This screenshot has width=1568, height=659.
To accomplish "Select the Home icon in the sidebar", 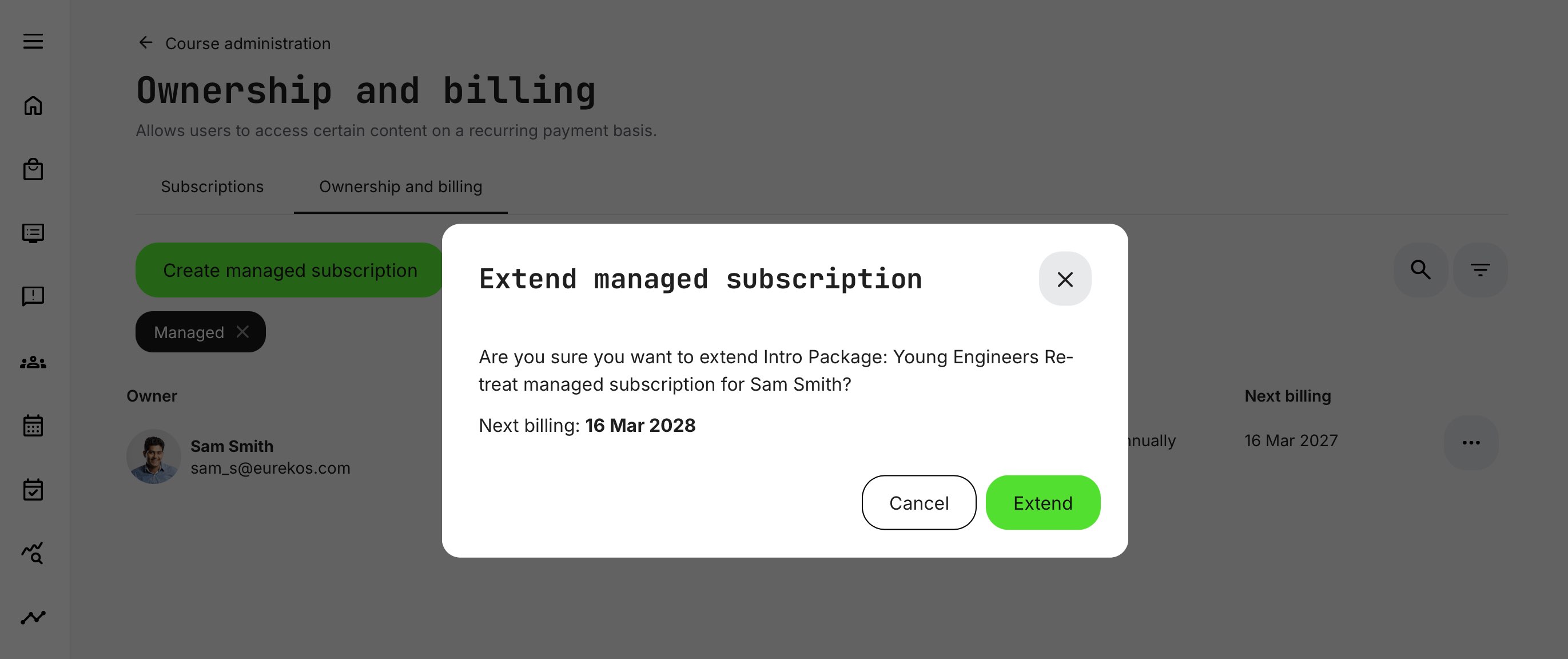I will [34, 105].
